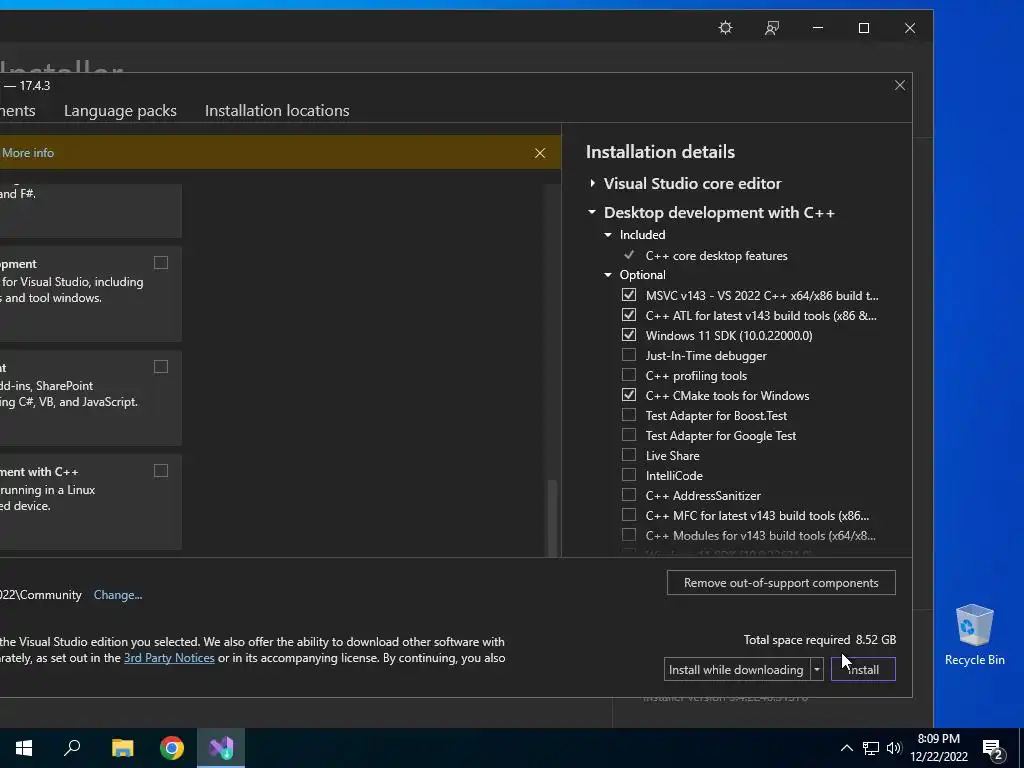This screenshot has height=768, width=1024.
Task: Open the 3rd Party Notices link
Action: [x=169, y=658]
